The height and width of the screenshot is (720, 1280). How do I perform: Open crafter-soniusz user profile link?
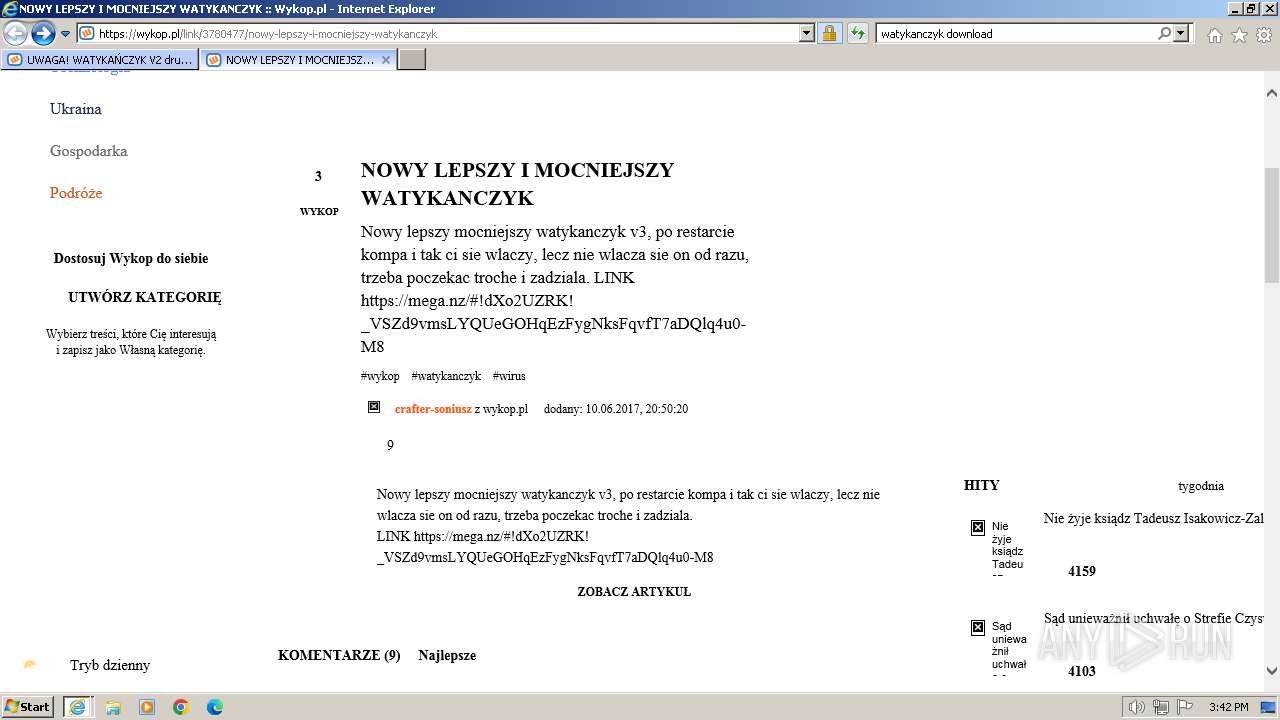click(433, 409)
